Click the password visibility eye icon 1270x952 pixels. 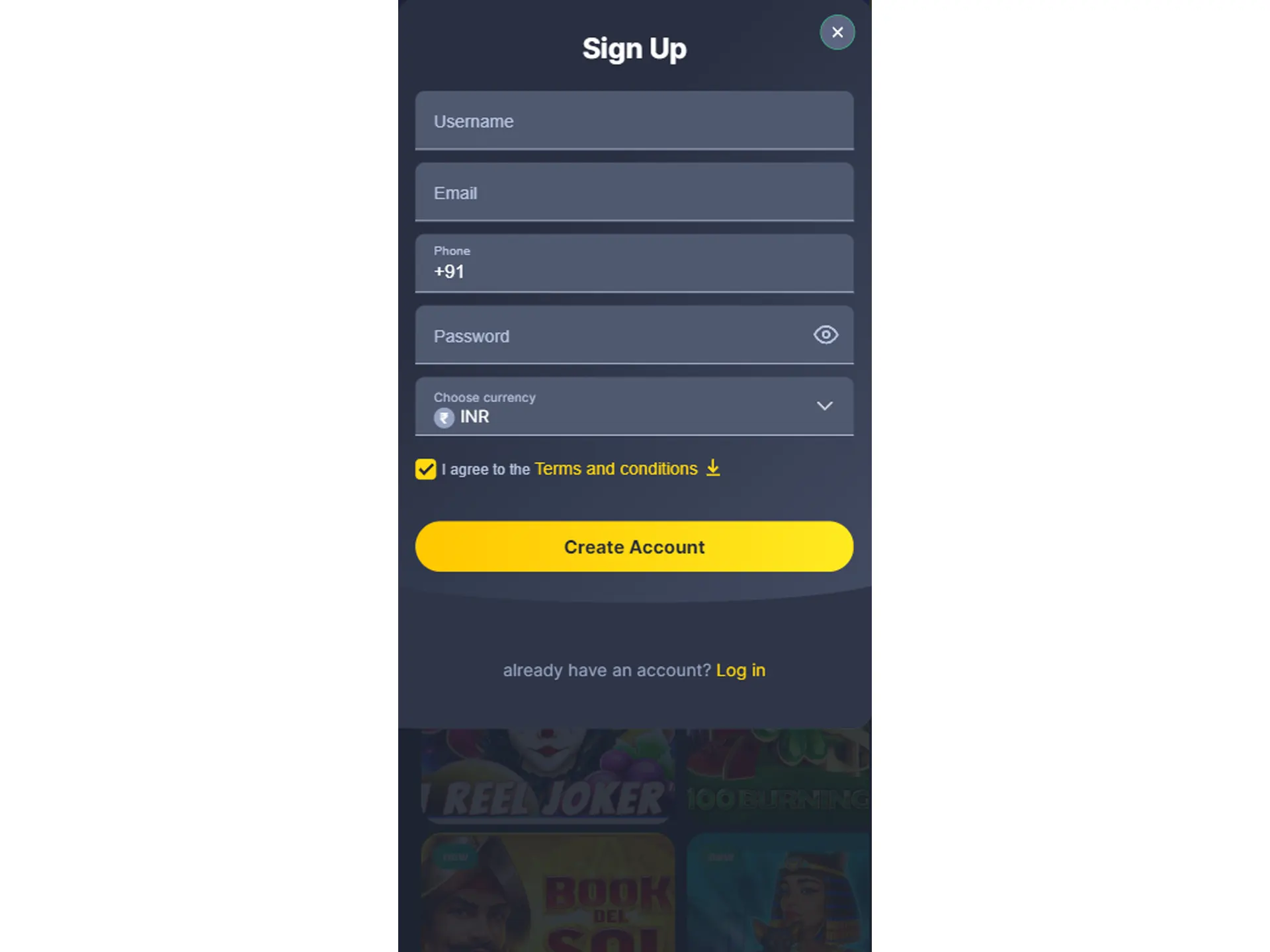point(826,334)
